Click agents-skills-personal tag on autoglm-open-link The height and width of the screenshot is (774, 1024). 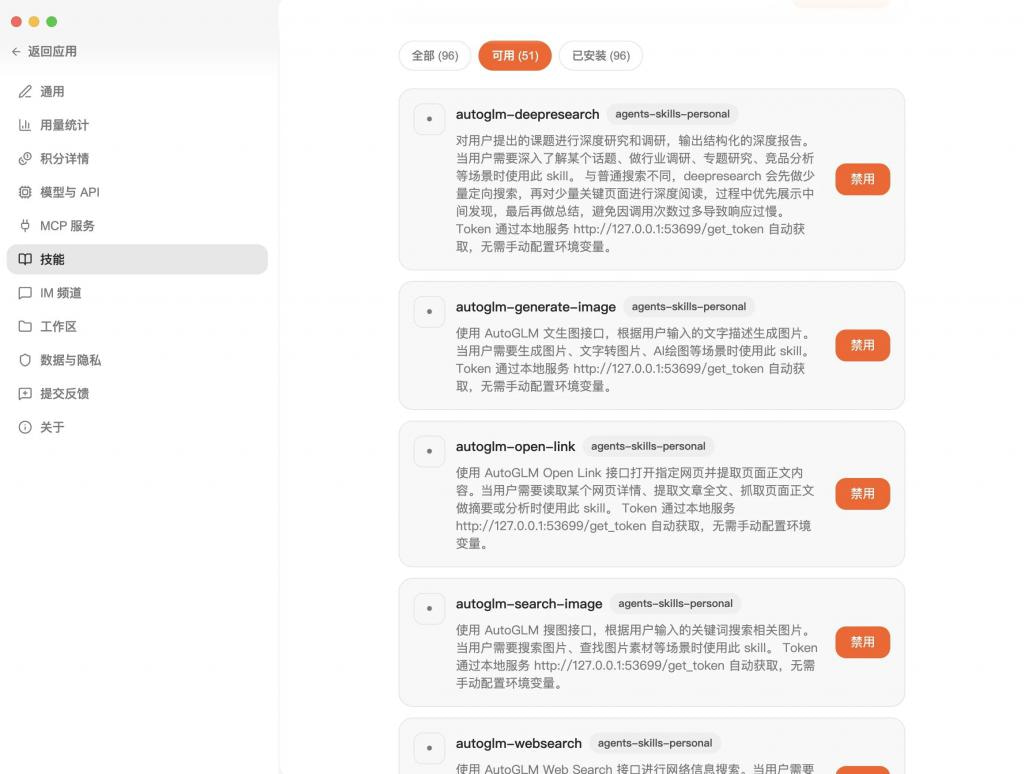(648, 447)
